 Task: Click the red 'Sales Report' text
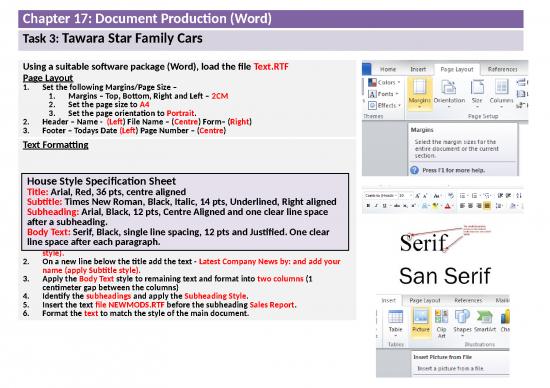tap(272, 305)
